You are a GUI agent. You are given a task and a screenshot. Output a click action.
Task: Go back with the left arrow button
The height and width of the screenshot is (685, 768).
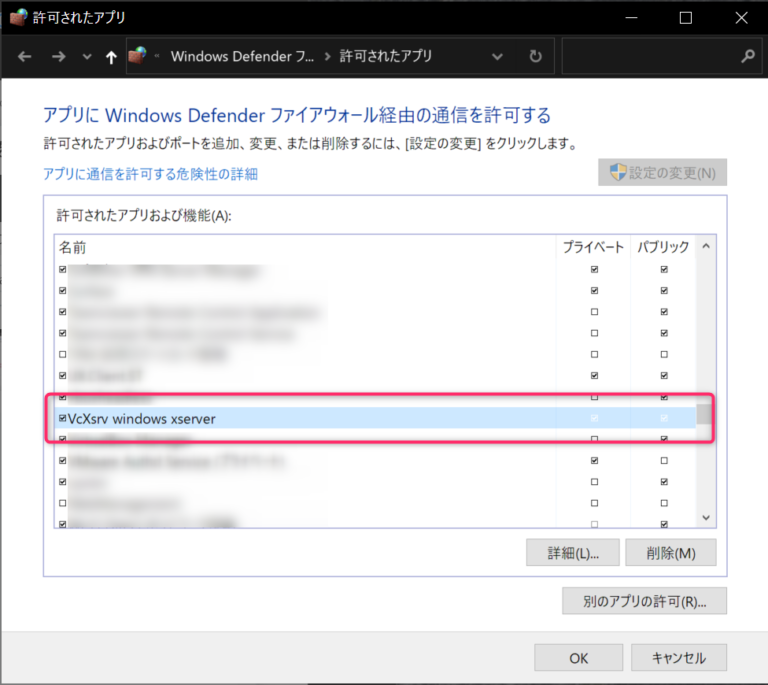click(x=24, y=57)
